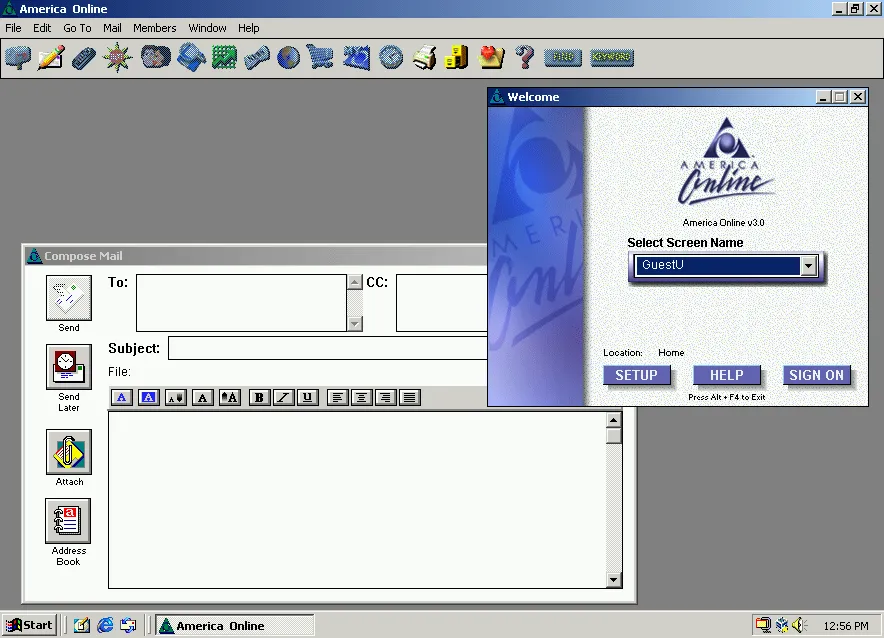Viewport: 884px width, 638px height.
Task: Toggle italic formatting for message text
Action: 283,397
